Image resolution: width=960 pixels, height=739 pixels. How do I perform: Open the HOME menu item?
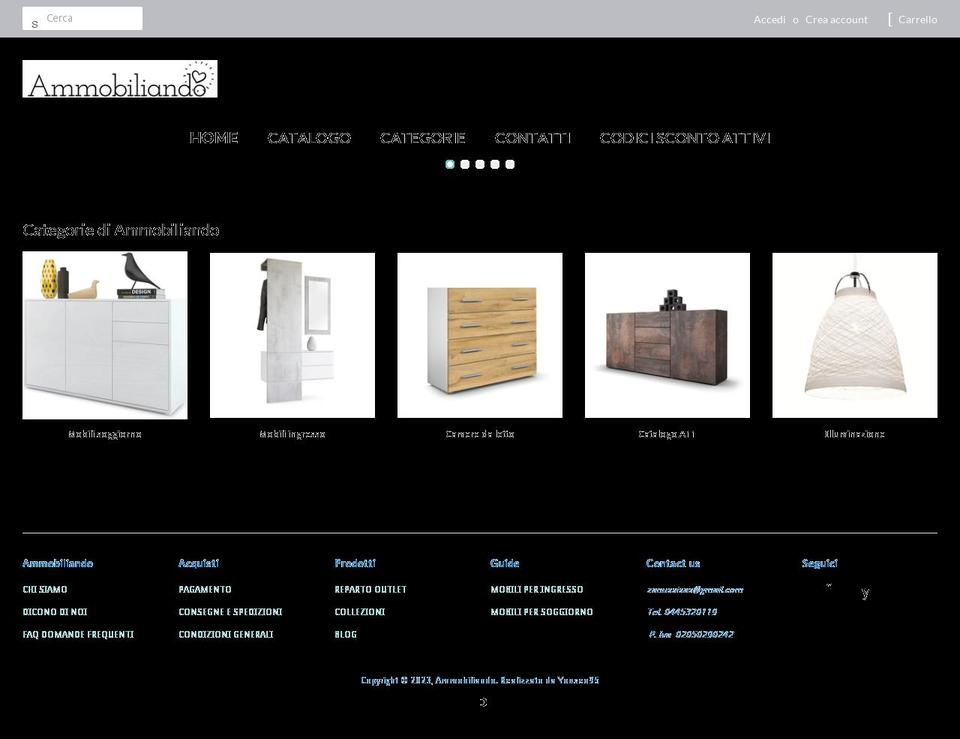tap(214, 138)
